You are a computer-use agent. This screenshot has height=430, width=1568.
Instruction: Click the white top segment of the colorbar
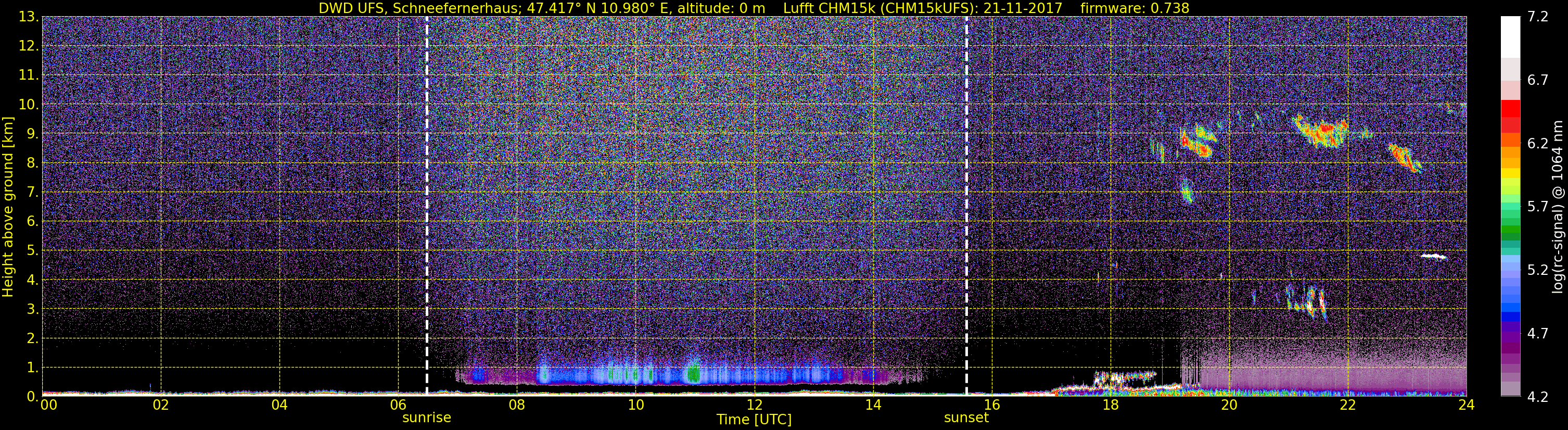[x=1510, y=37]
